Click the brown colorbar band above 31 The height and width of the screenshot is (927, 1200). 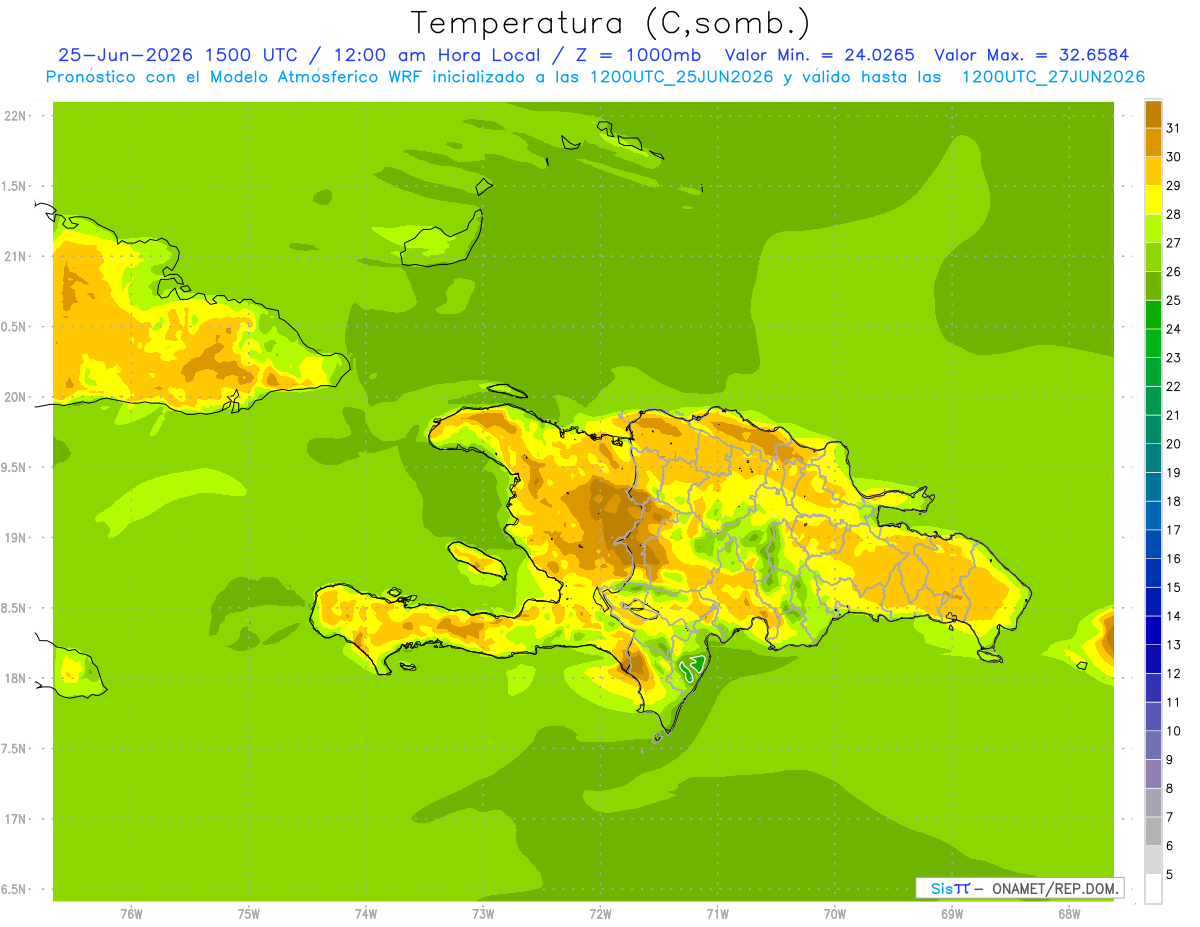pos(1153,114)
